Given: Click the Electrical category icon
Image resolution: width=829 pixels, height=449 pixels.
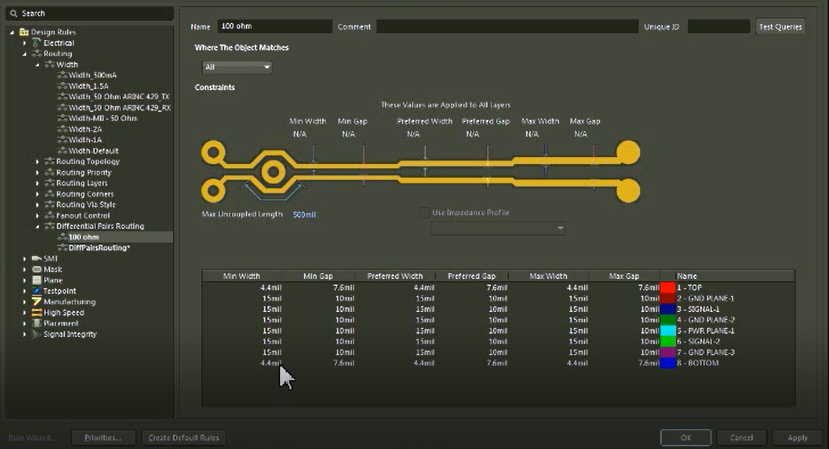Looking at the screenshot, I should (36, 43).
